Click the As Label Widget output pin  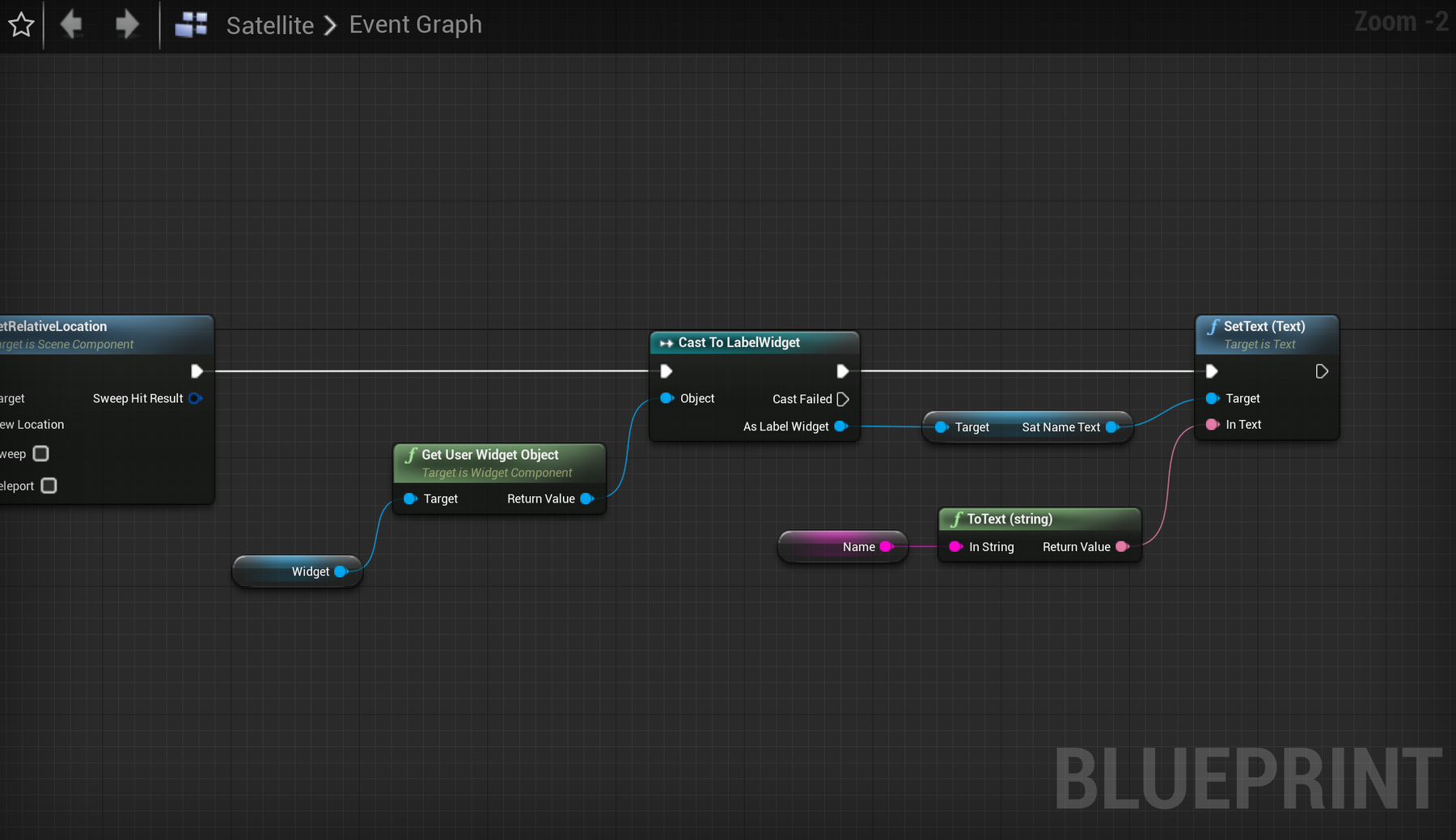click(x=841, y=426)
